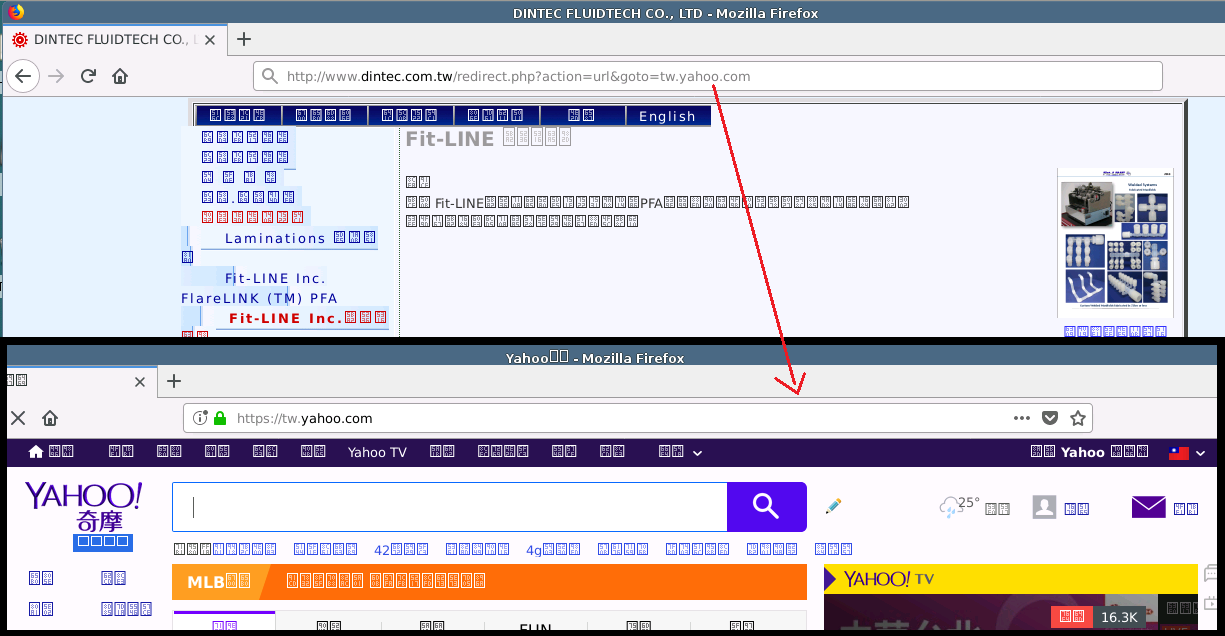Open a new tab in the Yahoo window
This screenshot has height=636, width=1225.
tap(174, 381)
